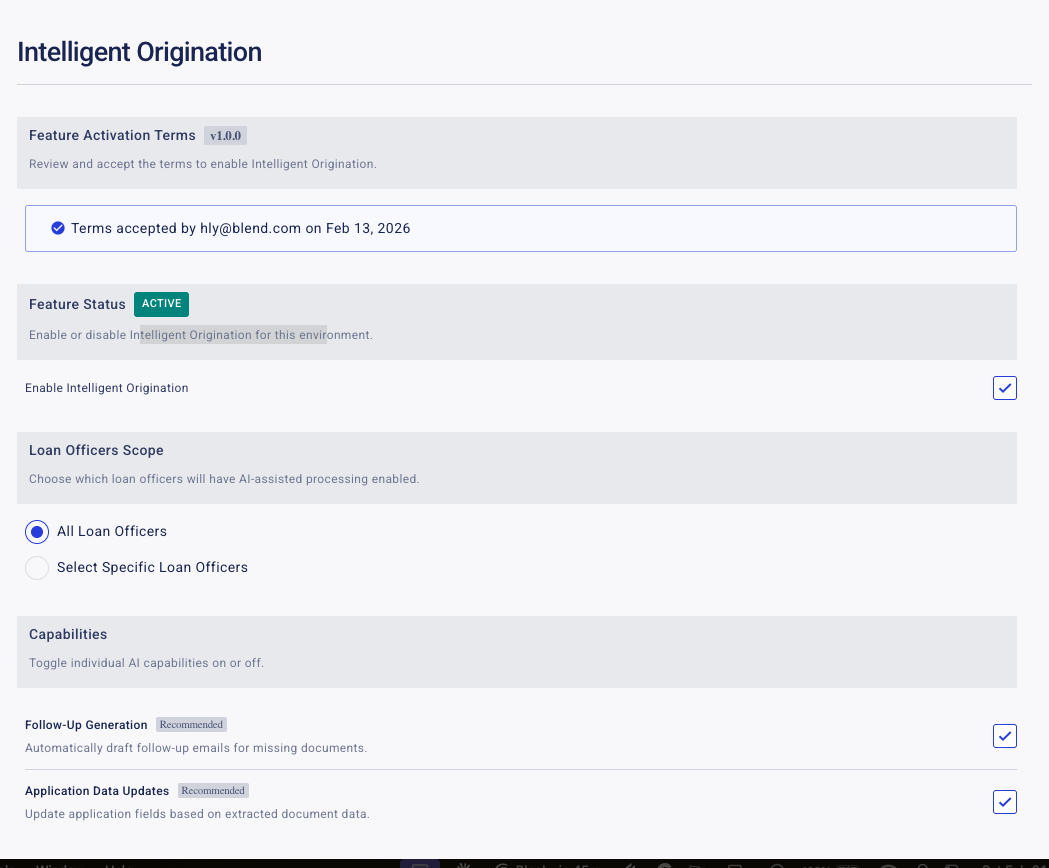
Task: Click the terms accepted confirmation banner
Action: click(521, 227)
